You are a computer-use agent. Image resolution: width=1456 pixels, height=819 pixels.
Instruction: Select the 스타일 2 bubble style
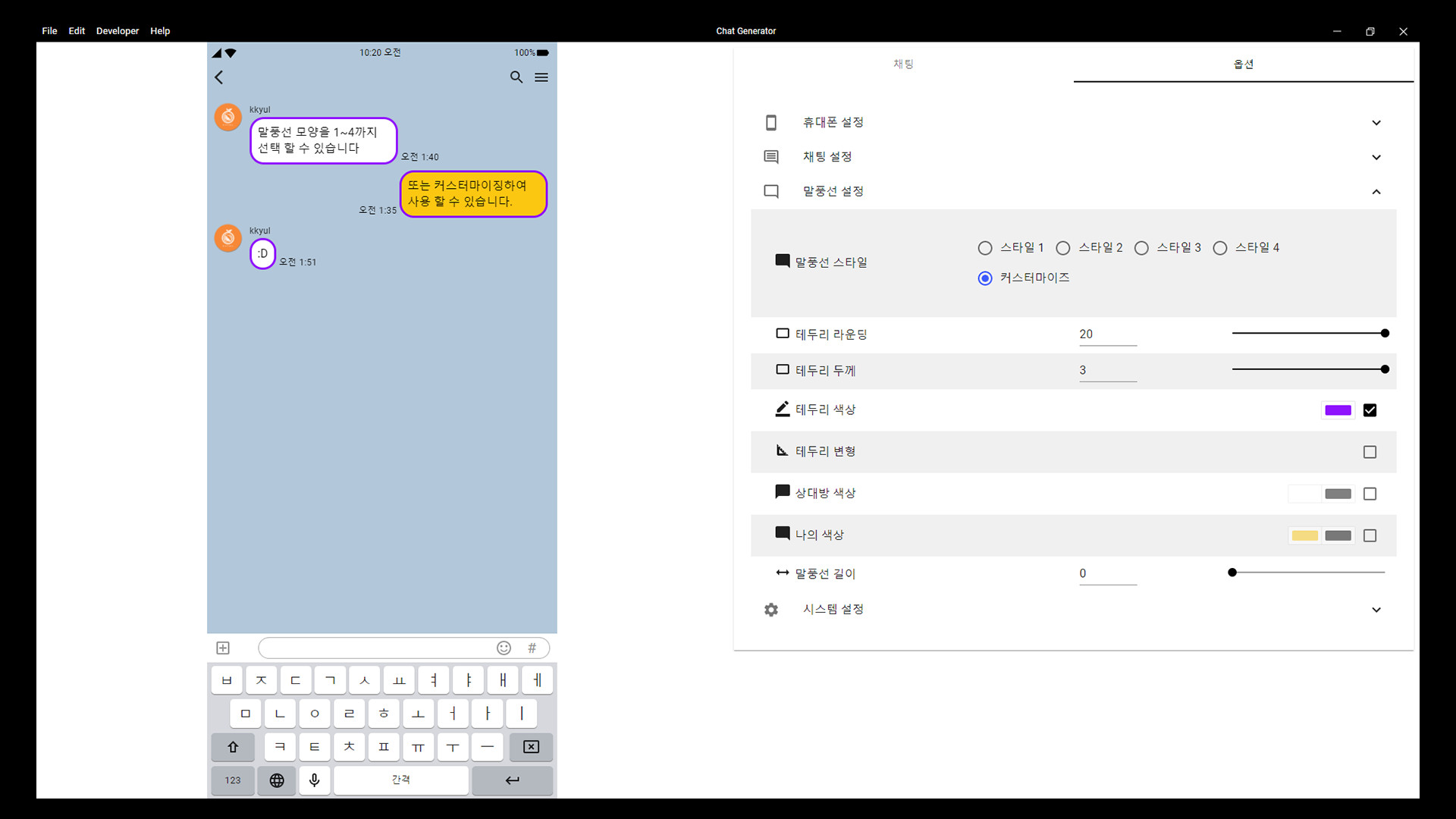(x=1063, y=247)
